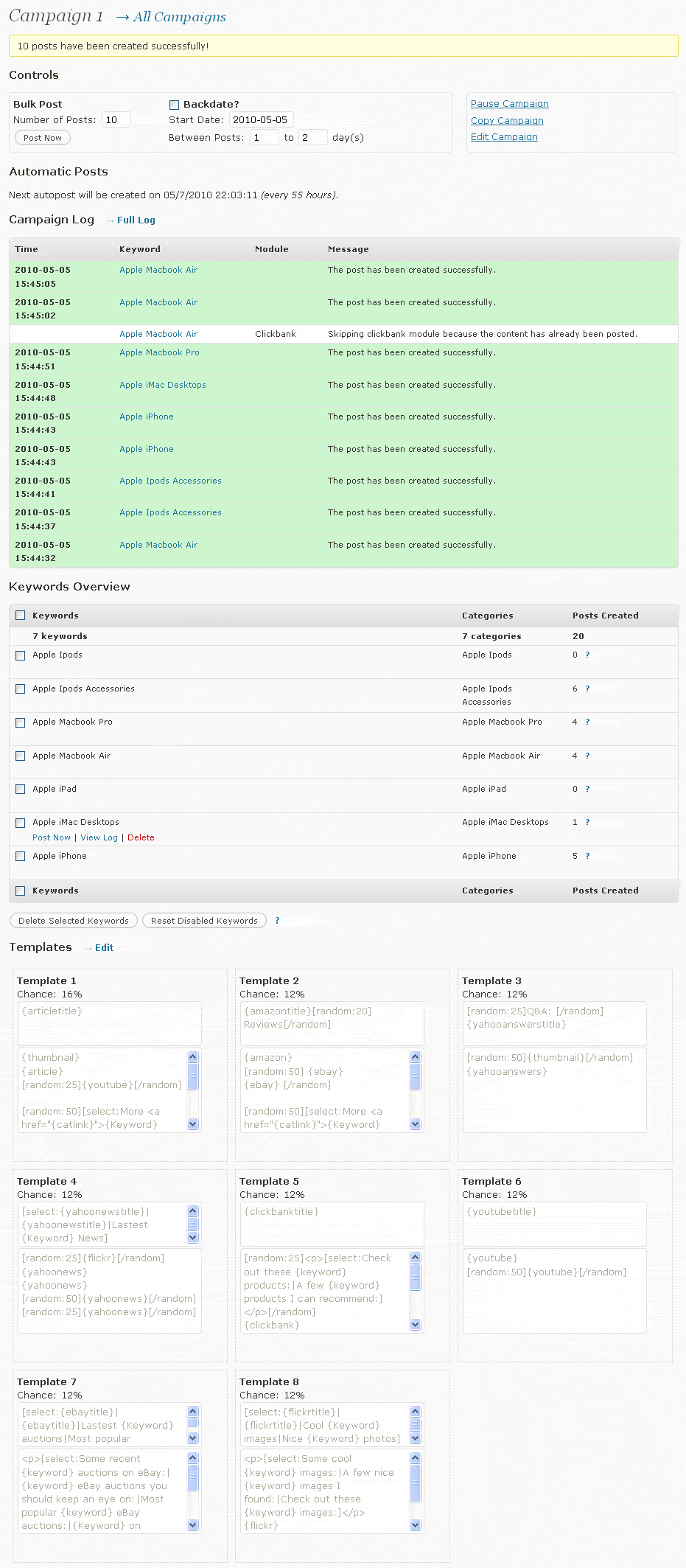Click scroll-down arrow in Template 1 content
Viewport: 686px width, 1568px height.
pos(193,1124)
